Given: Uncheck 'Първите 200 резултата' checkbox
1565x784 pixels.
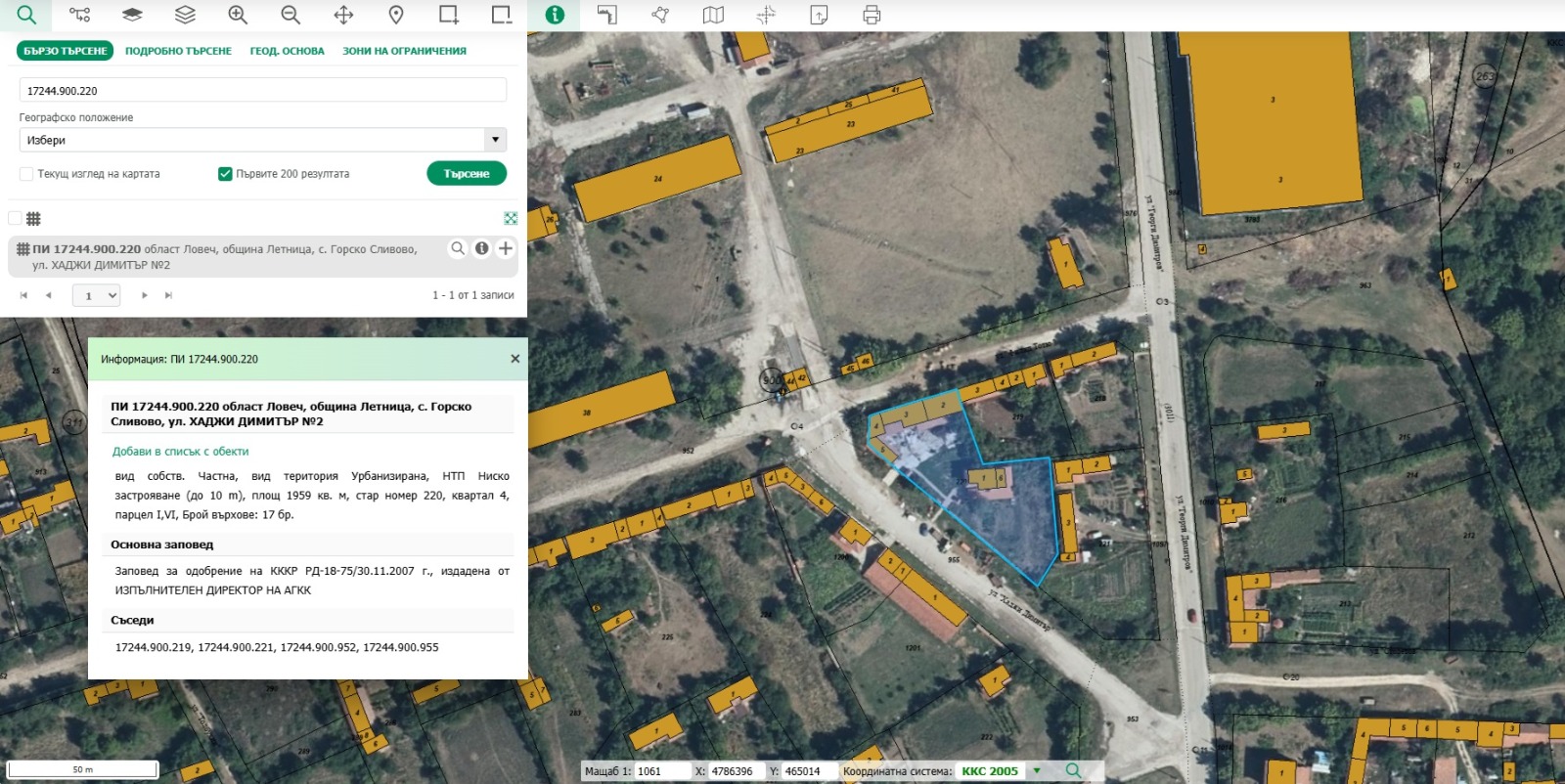Looking at the screenshot, I should [x=225, y=174].
